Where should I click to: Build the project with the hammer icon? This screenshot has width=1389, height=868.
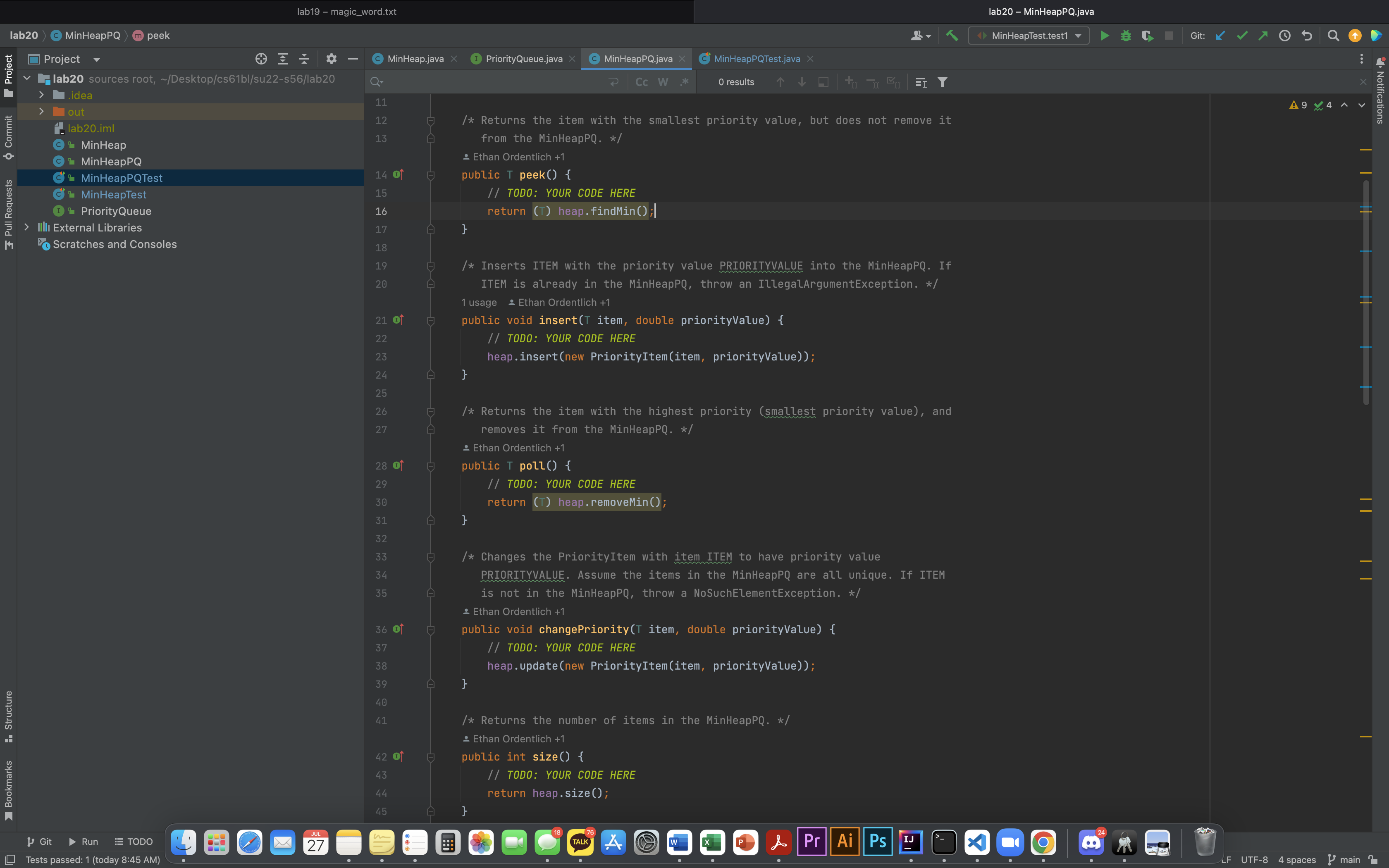(952, 36)
